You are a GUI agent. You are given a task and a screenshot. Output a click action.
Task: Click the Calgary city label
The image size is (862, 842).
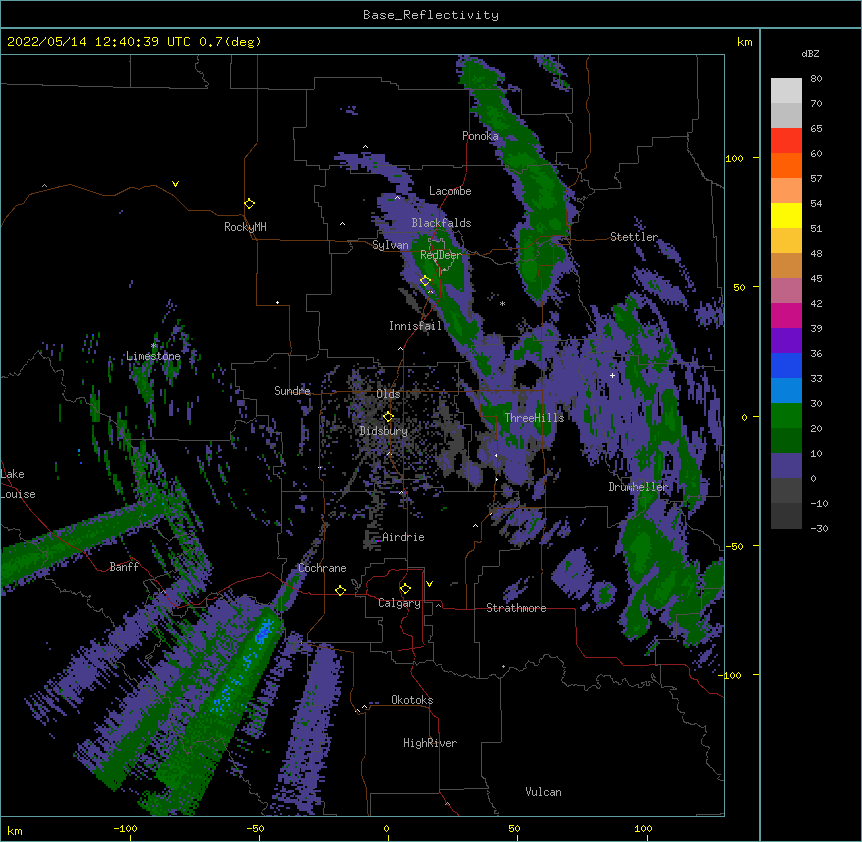pos(399,603)
